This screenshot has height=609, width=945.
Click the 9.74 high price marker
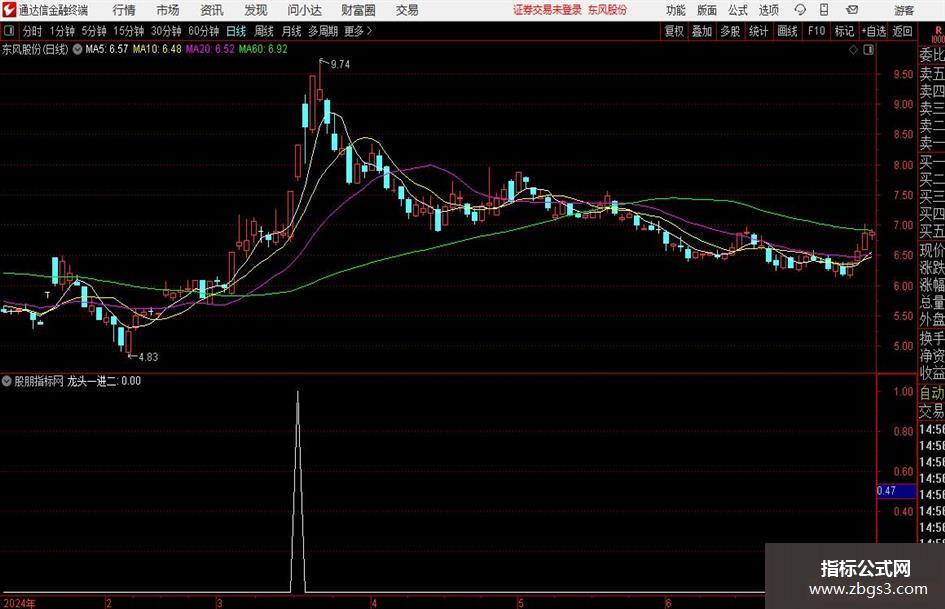click(x=340, y=65)
